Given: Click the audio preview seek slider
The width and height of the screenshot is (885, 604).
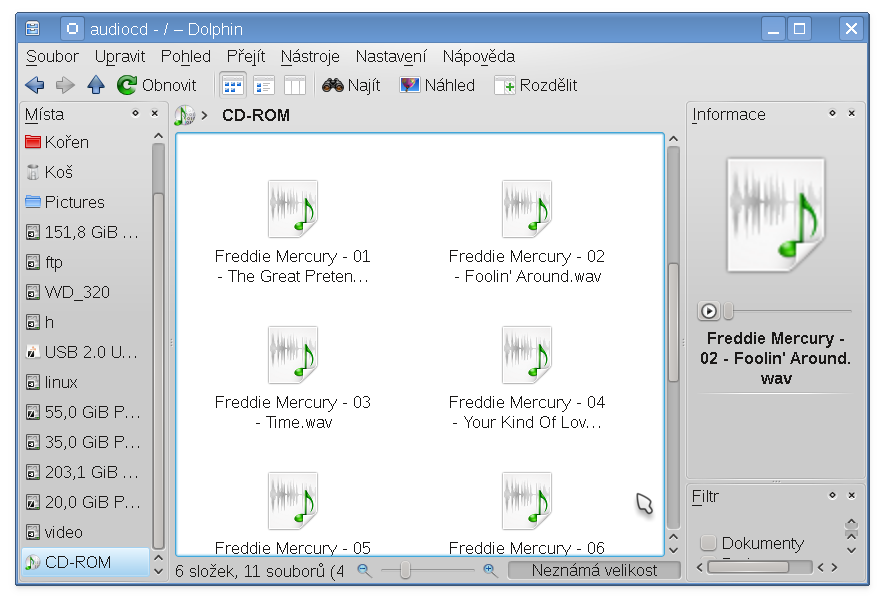Looking at the screenshot, I should tap(788, 311).
